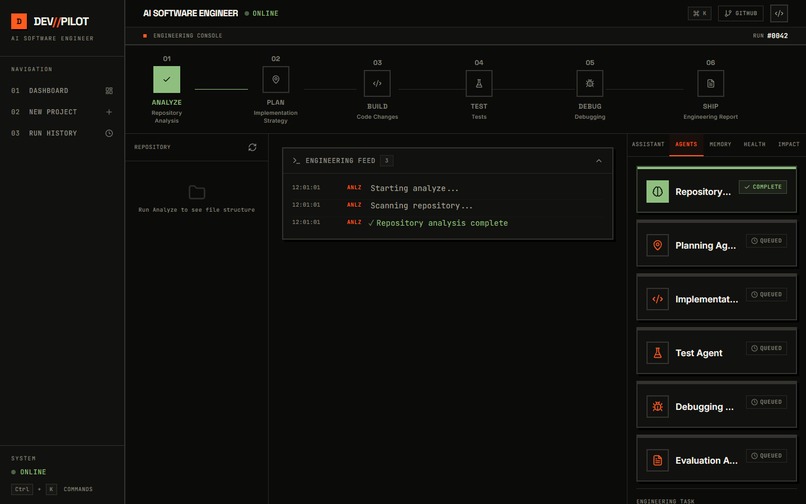Click the PLAN Implementation Strategy label

[276, 112]
